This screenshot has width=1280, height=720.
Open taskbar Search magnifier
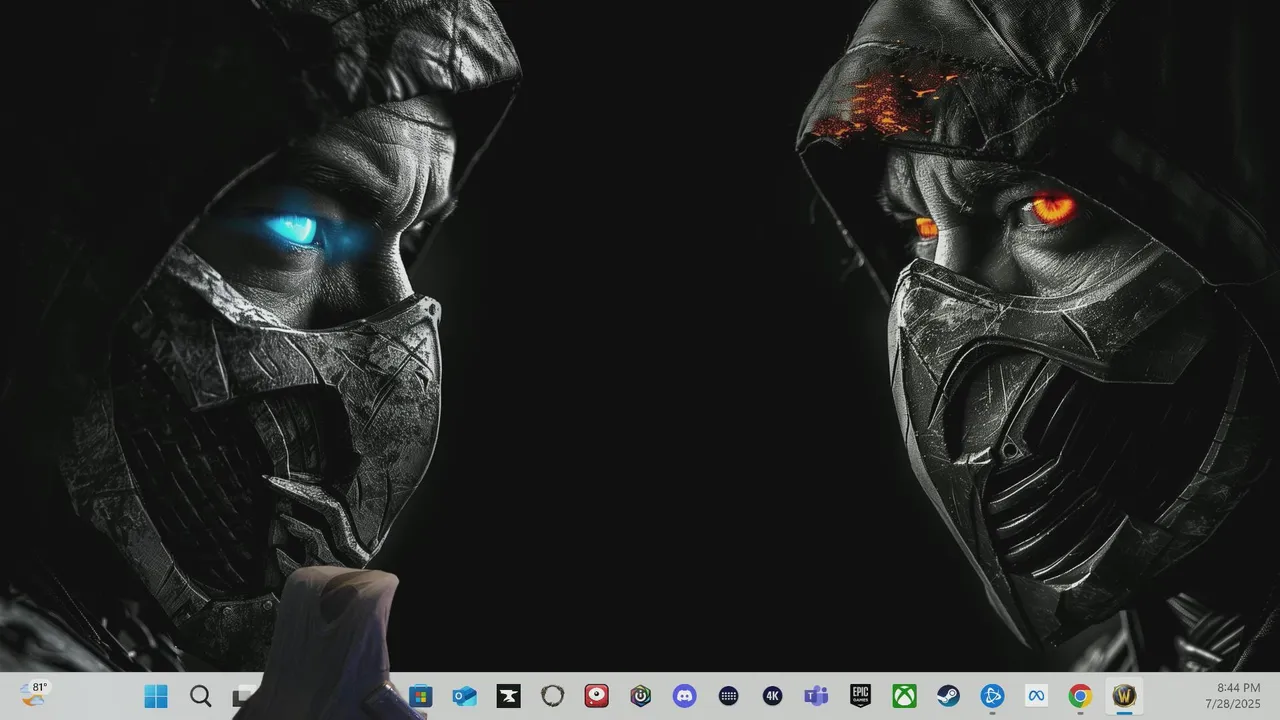pos(200,696)
